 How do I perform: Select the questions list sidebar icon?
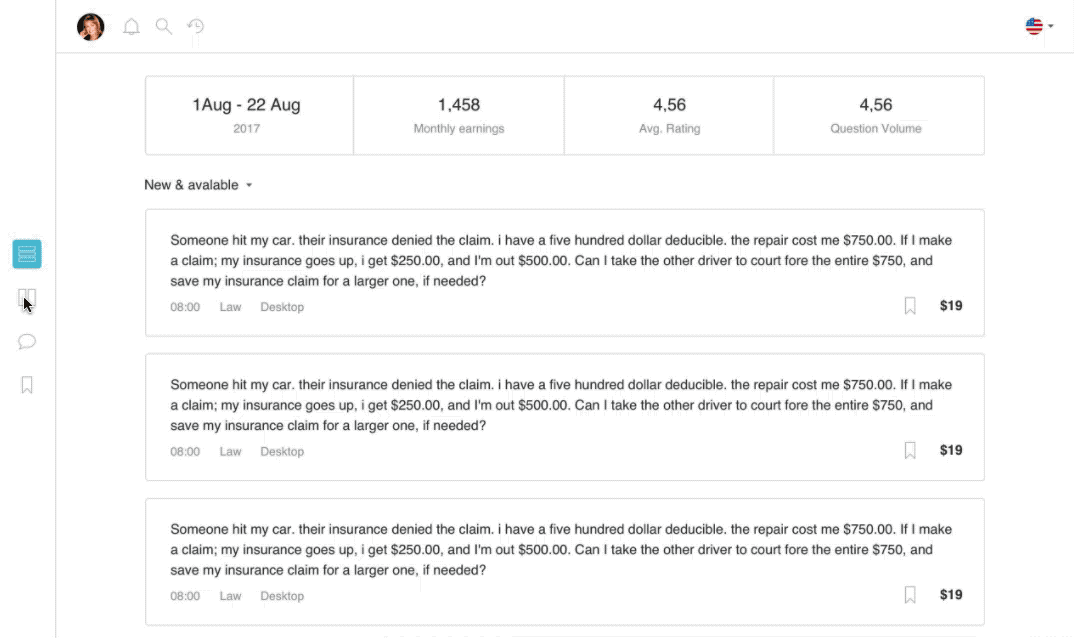coord(27,254)
